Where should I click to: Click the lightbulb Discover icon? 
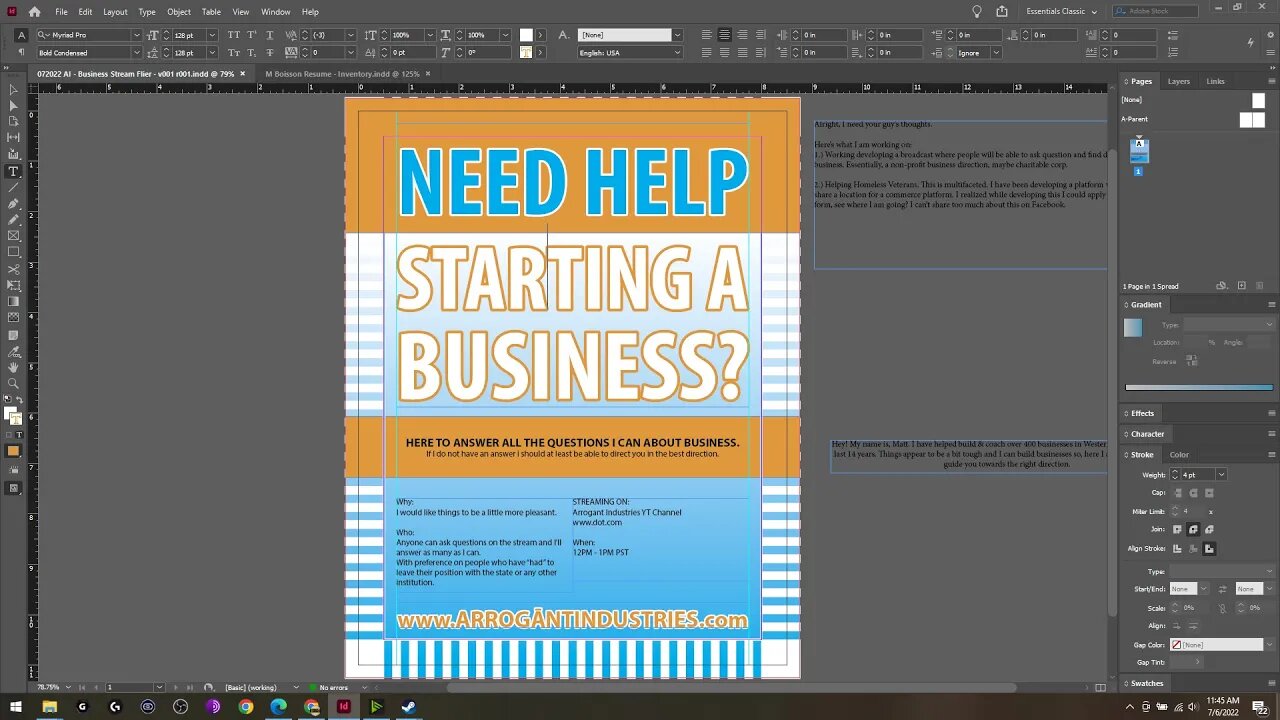click(977, 12)
